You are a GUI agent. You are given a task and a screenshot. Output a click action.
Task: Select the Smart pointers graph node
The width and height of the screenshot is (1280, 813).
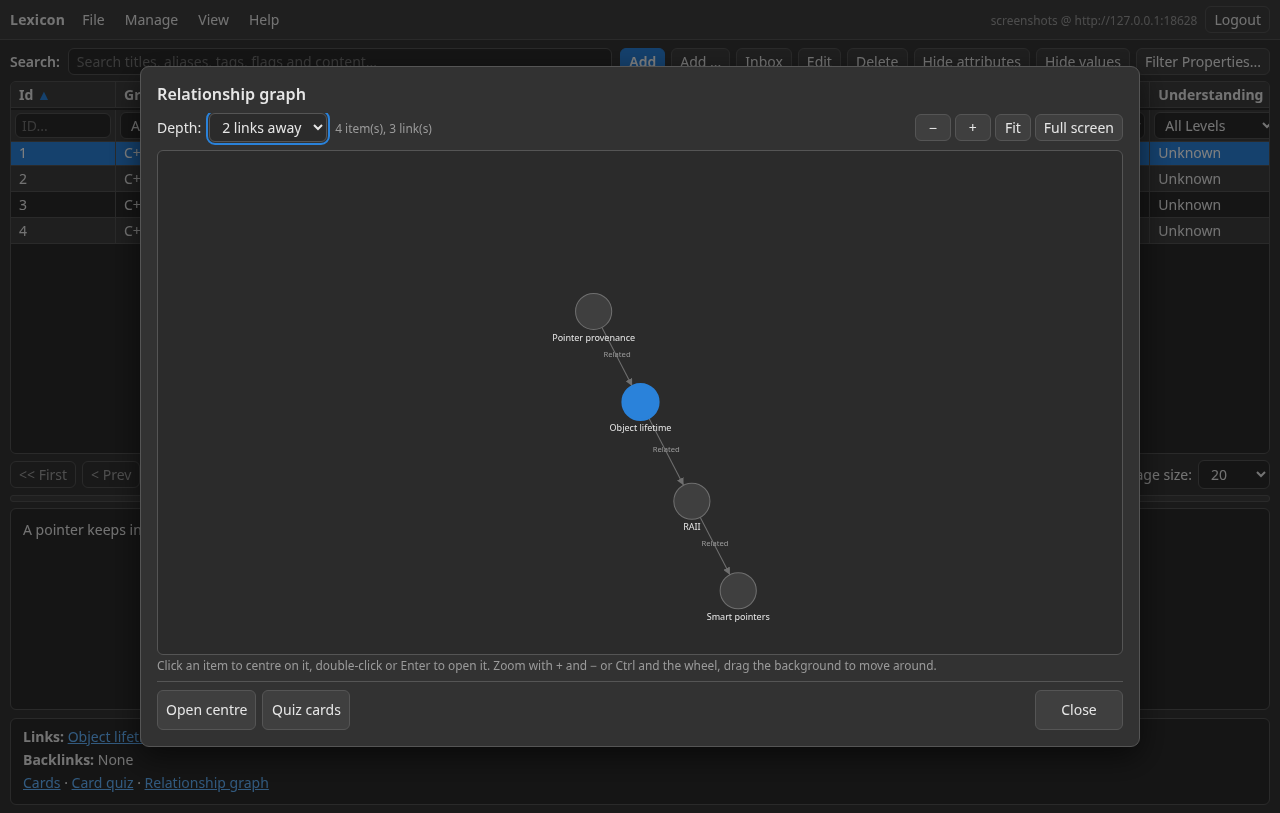(x=738, y=590)
